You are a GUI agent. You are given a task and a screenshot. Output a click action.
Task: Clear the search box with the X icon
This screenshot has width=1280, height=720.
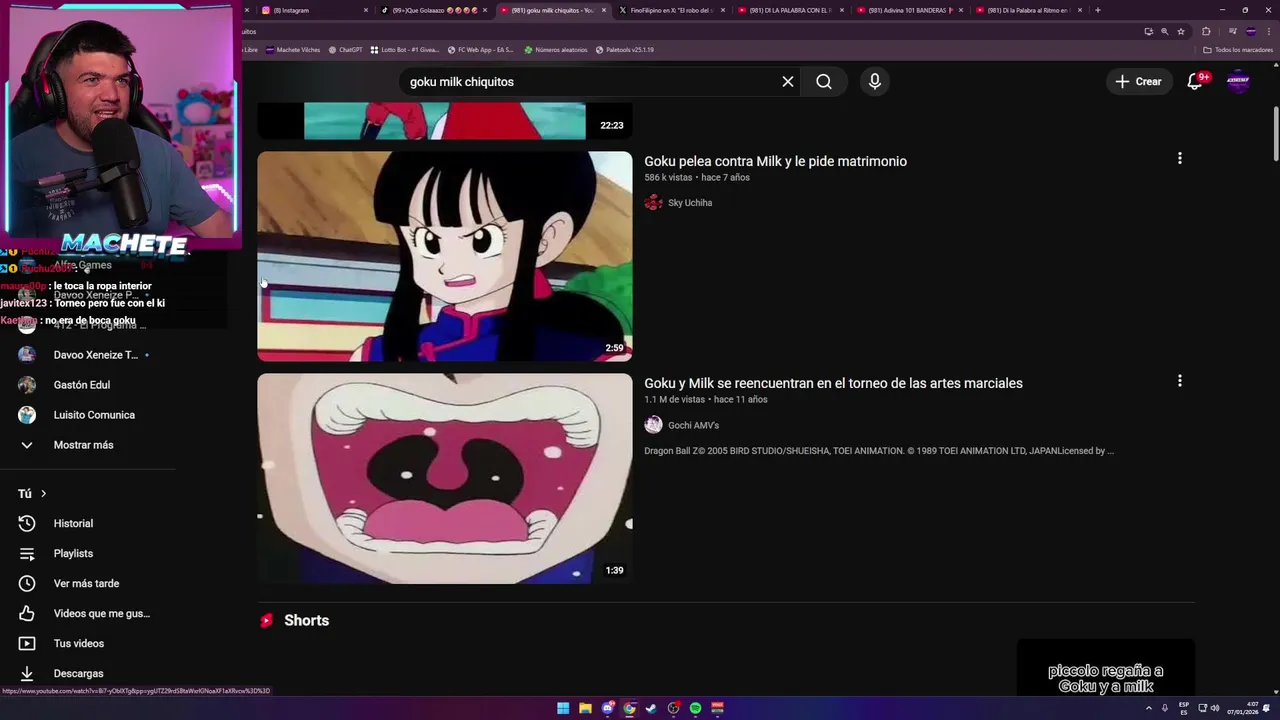788,82
